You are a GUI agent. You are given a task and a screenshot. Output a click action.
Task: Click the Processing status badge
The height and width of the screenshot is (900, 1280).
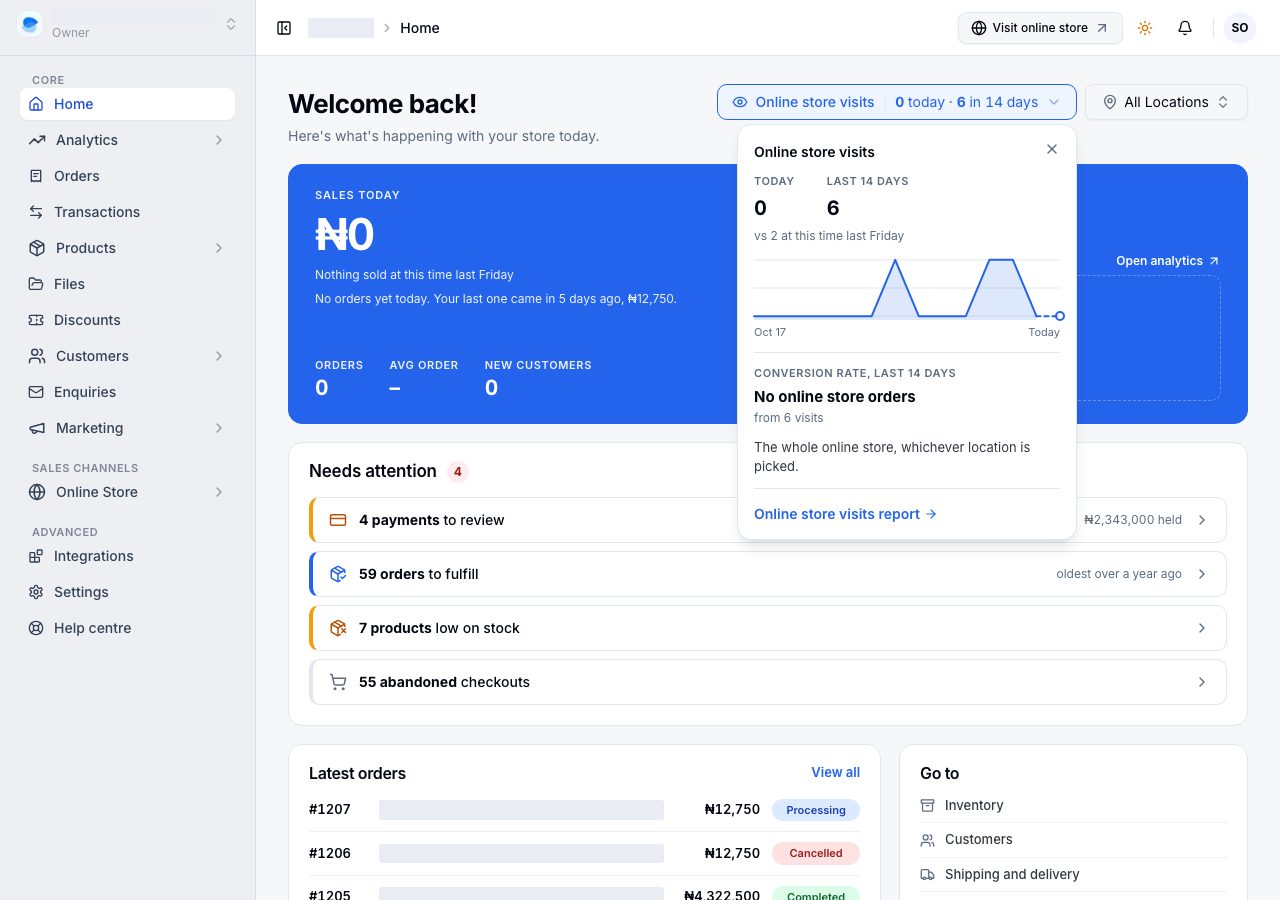(816, 810)
